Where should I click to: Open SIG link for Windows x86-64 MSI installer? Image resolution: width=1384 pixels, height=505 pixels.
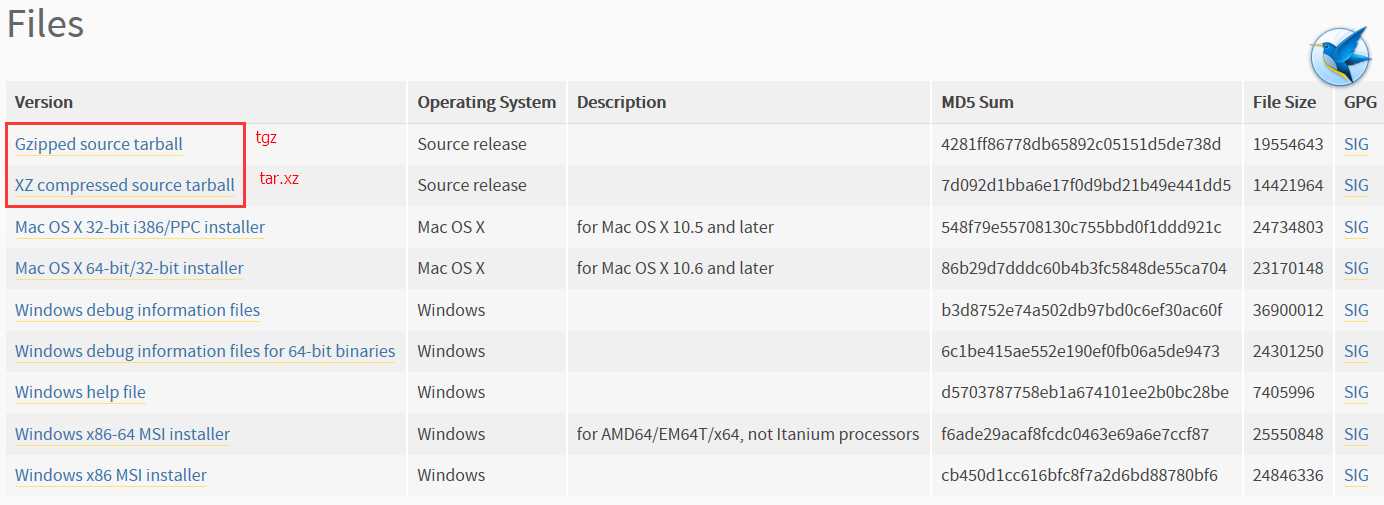tap(1356, 434)
